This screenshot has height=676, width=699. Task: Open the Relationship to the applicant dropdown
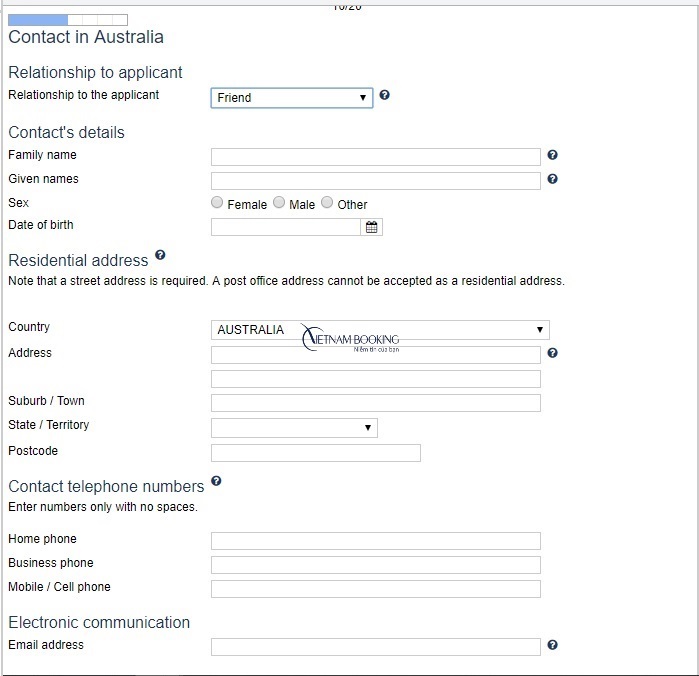(x=291, y=97)
